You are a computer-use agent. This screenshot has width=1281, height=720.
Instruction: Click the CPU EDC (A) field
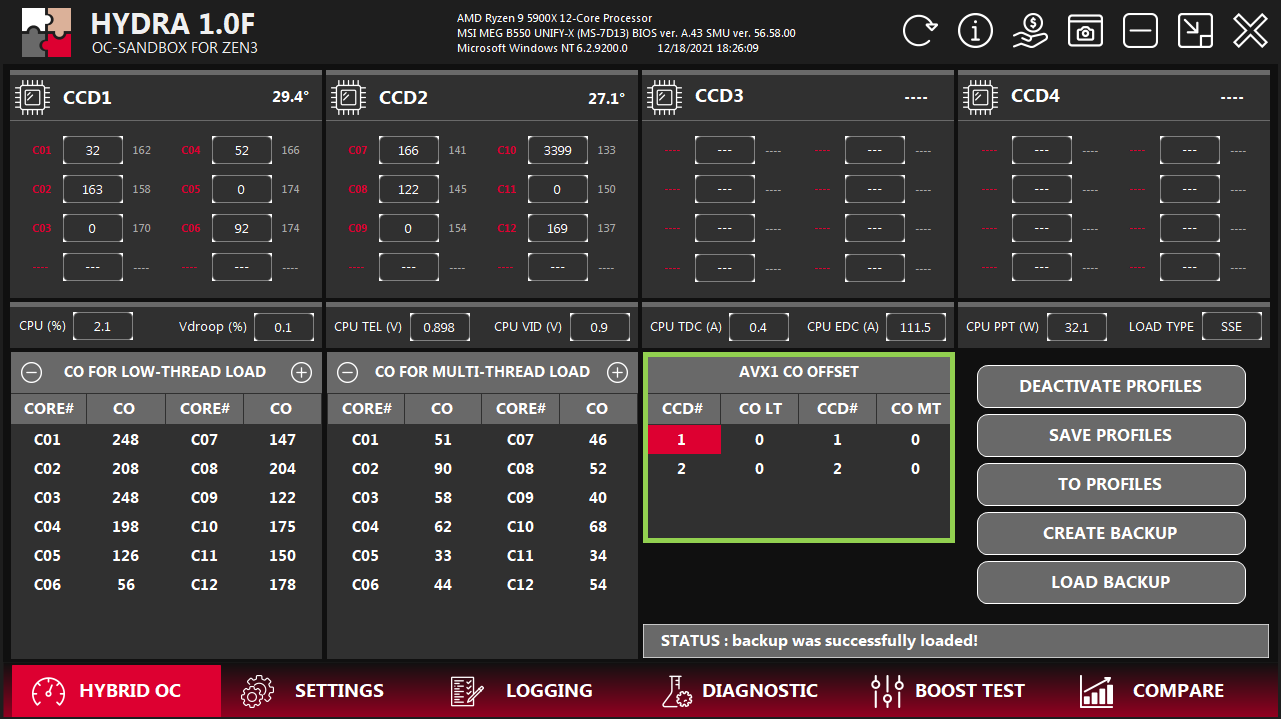[916, 327]
